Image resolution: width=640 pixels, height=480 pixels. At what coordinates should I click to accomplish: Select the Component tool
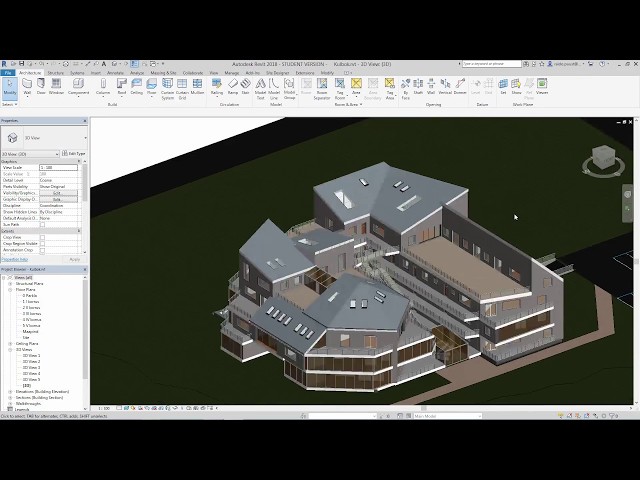tap(78, 87)
